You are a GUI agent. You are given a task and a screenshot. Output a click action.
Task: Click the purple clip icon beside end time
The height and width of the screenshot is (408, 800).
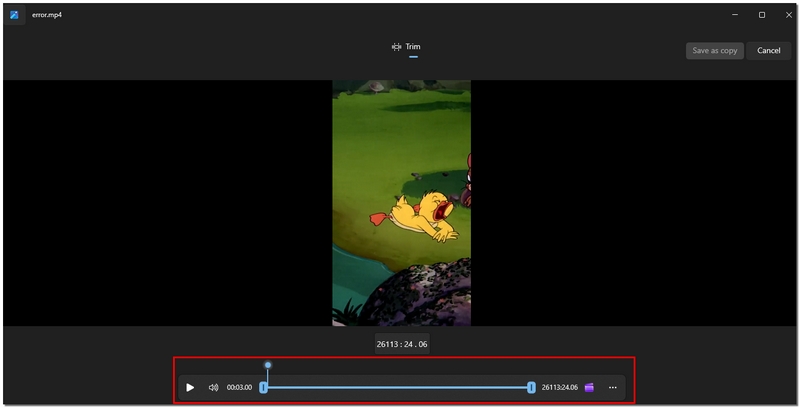[589, 388]
